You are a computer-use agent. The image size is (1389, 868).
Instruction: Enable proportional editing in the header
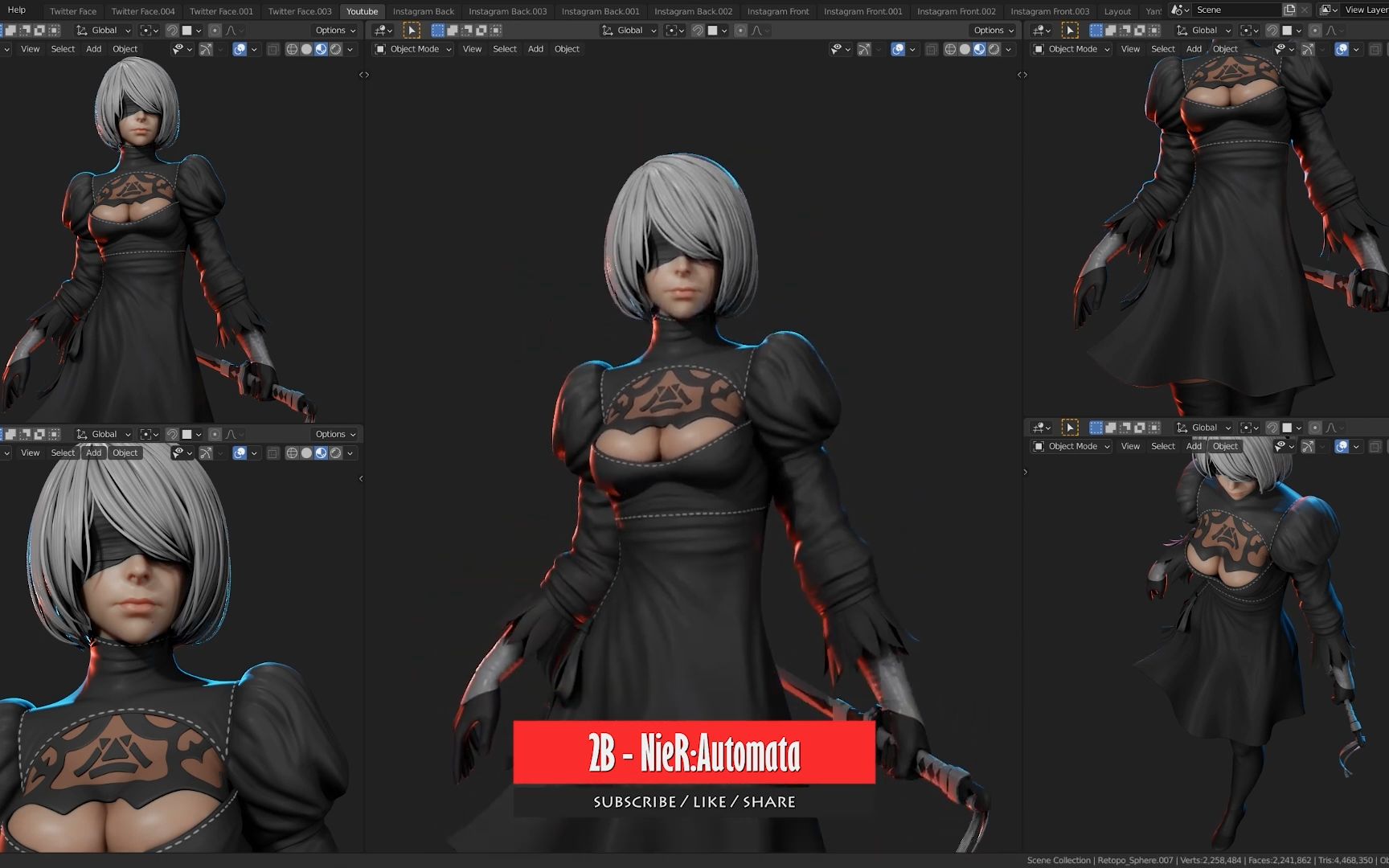741,30
